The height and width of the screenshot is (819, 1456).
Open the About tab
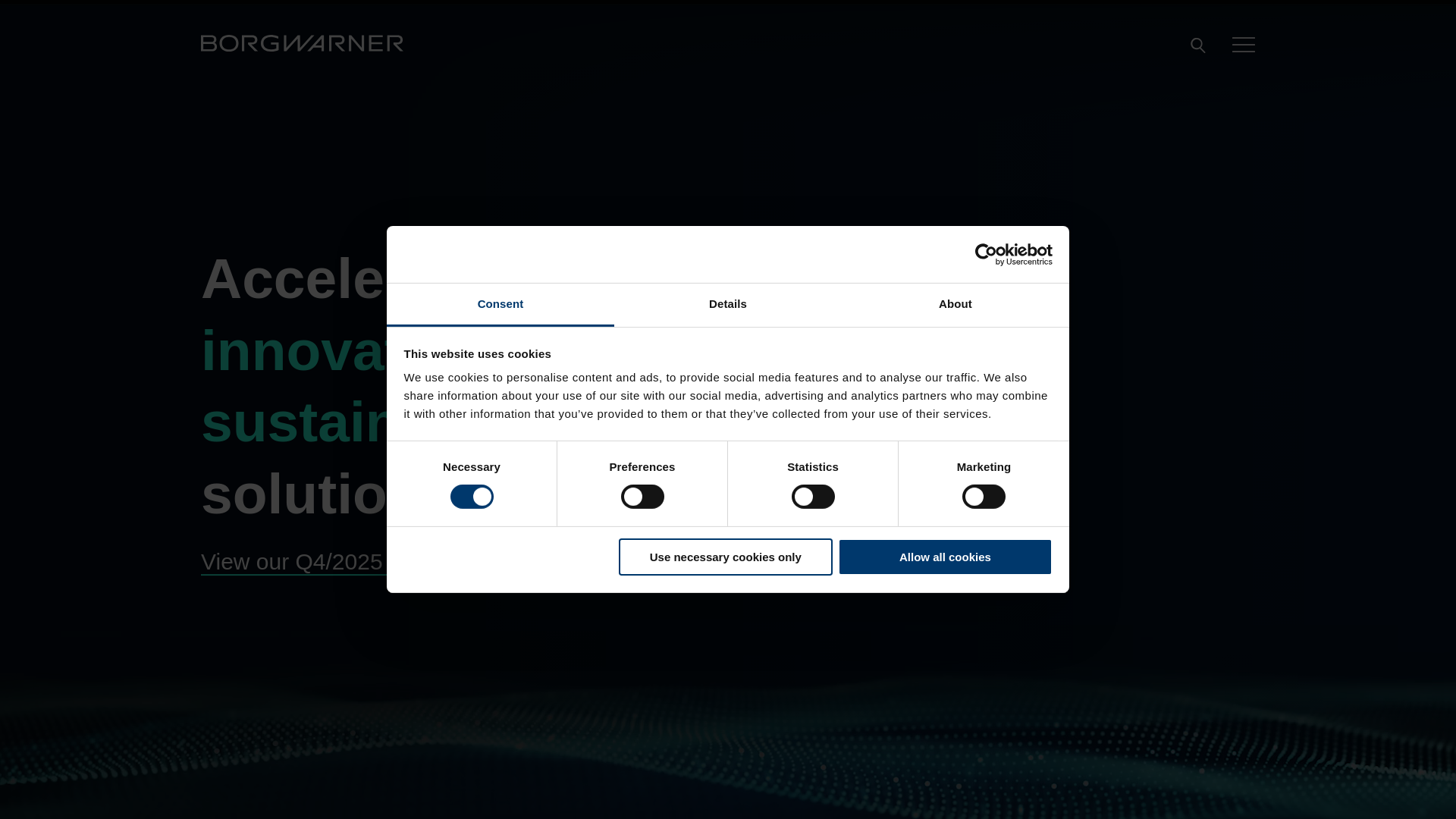[x=955, y=304]
